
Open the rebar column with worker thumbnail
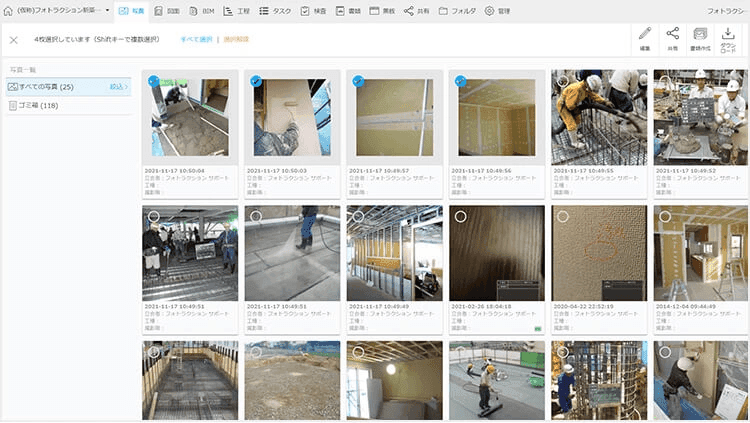599,380
